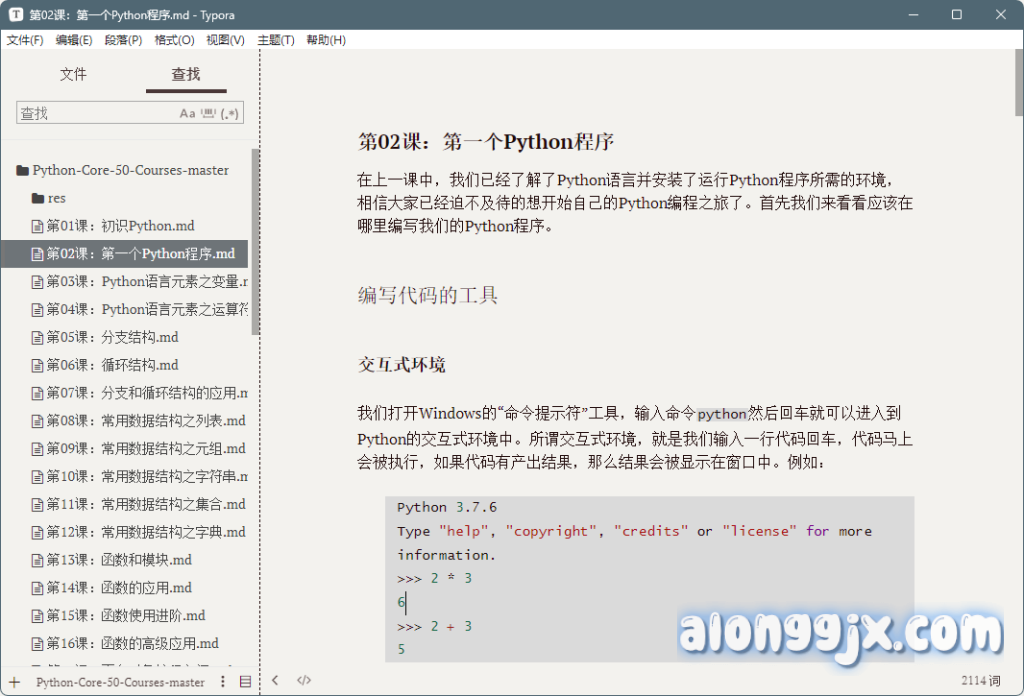Switch the file list view layout icon

[245, 682]
